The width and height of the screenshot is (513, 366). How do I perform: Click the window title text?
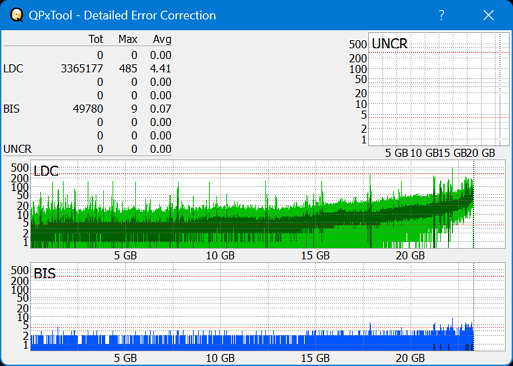tap(122, 15)
